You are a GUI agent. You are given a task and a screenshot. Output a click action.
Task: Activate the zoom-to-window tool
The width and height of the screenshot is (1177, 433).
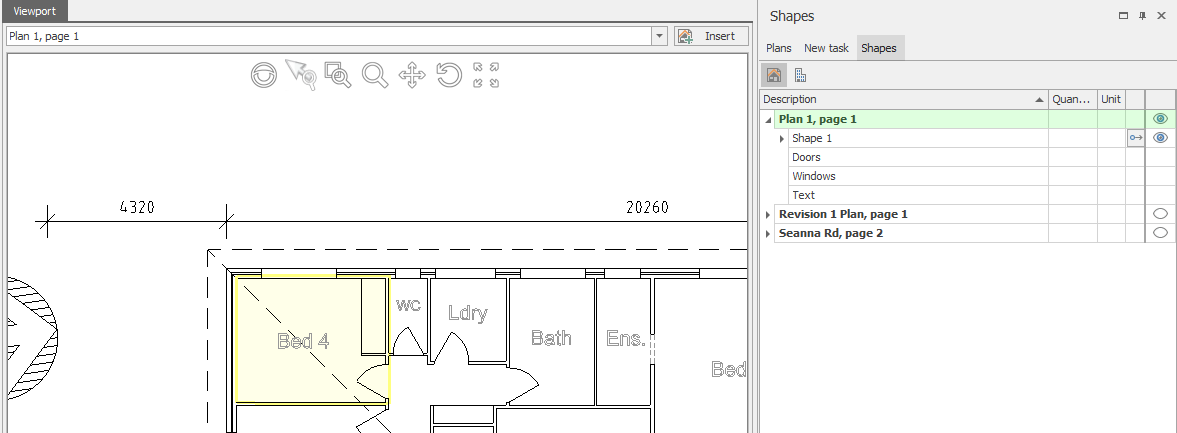coord(338,75)
